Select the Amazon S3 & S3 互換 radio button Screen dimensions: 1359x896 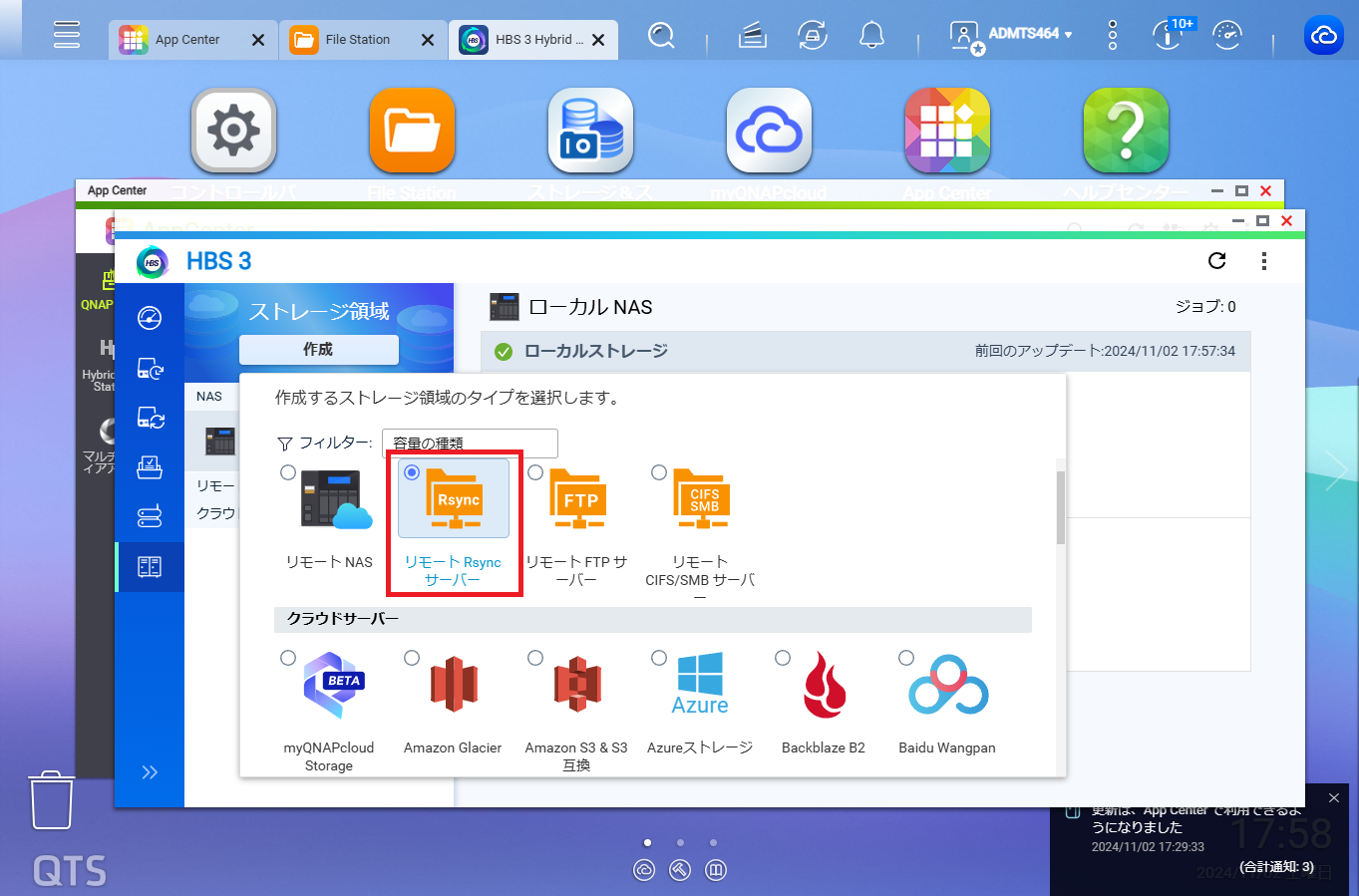coord(535,658)
